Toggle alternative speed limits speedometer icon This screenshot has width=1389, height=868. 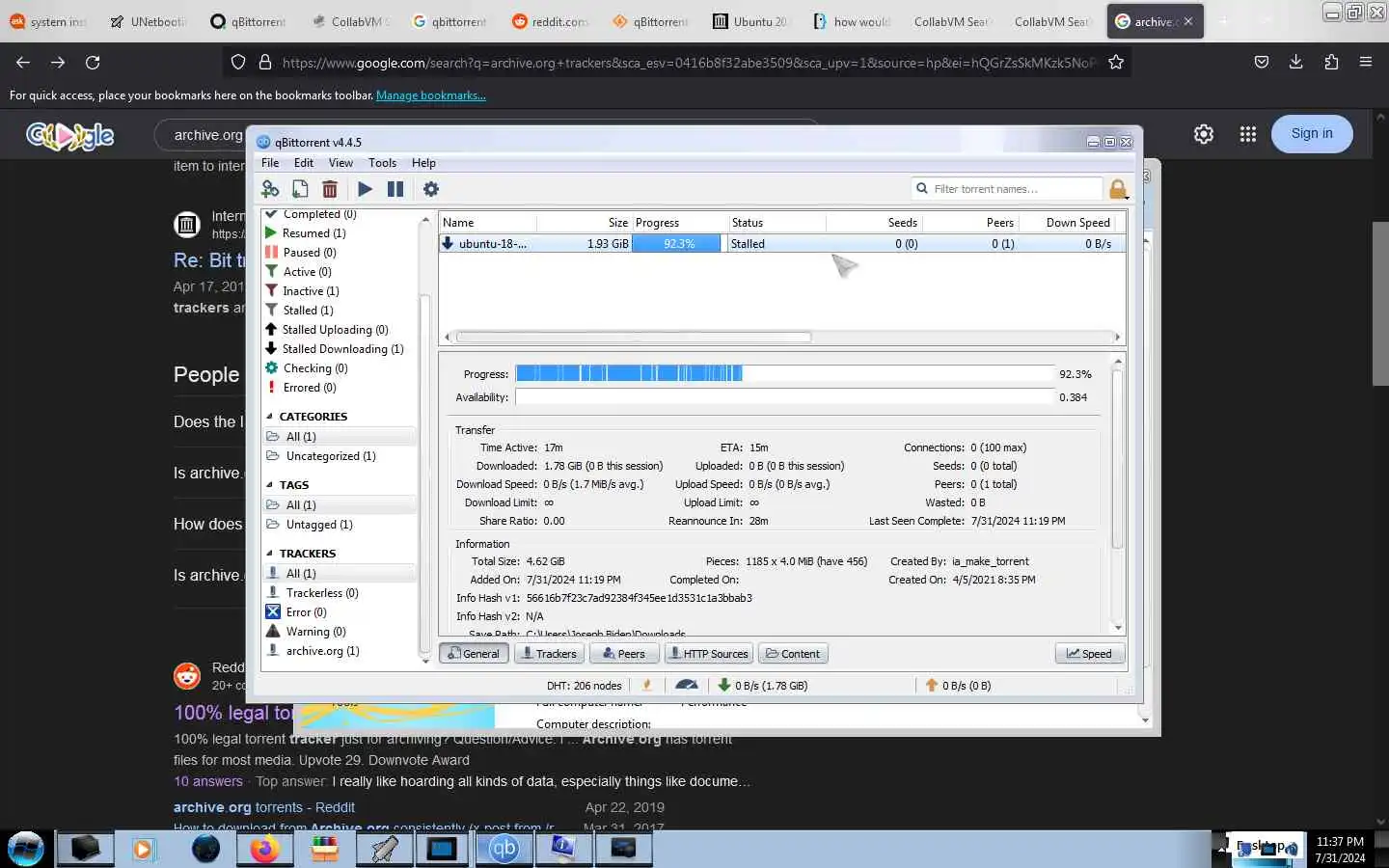click(x=687, y=685)
